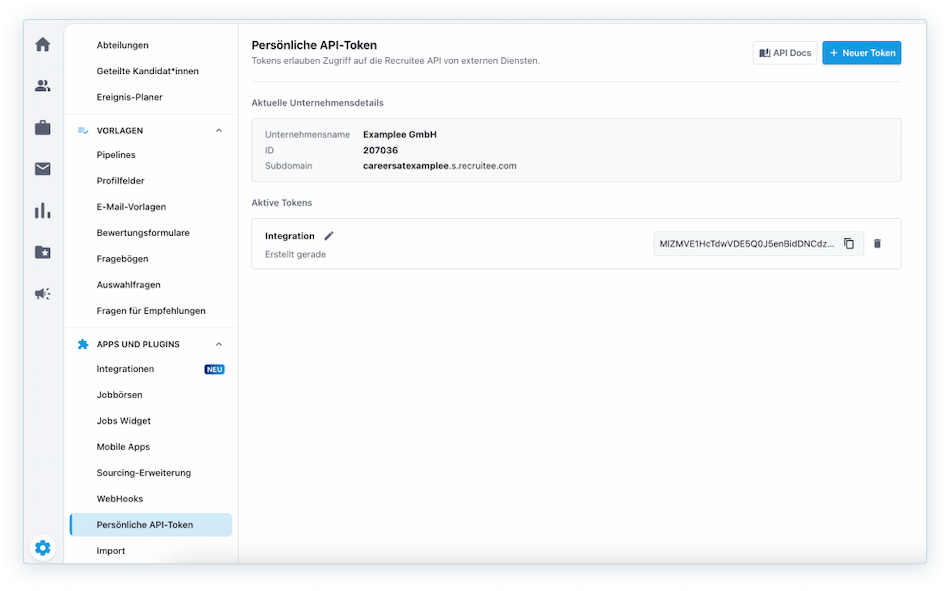Open the Reports bar chart icon
This screenshot has height=591, width=950.
pos(42,211)
